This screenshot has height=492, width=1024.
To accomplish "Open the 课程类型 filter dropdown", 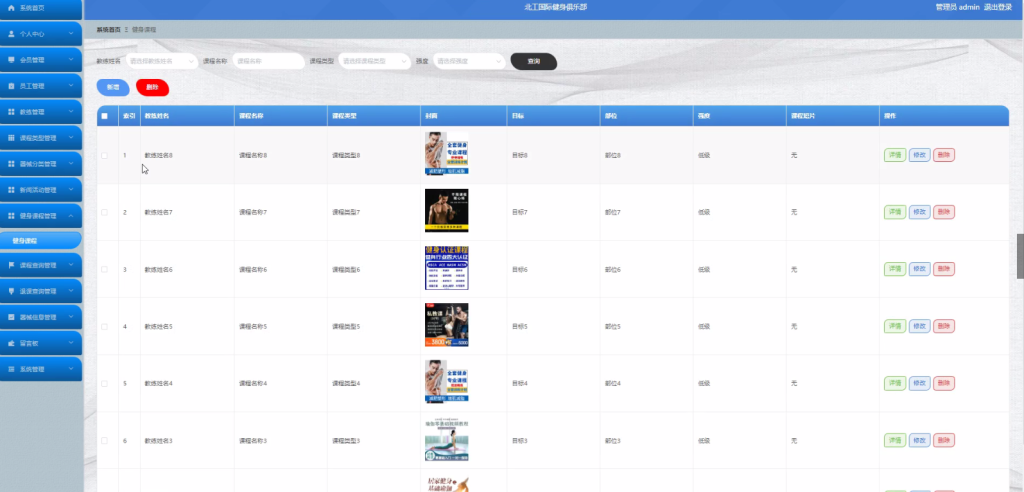I will tap(374, 61).
